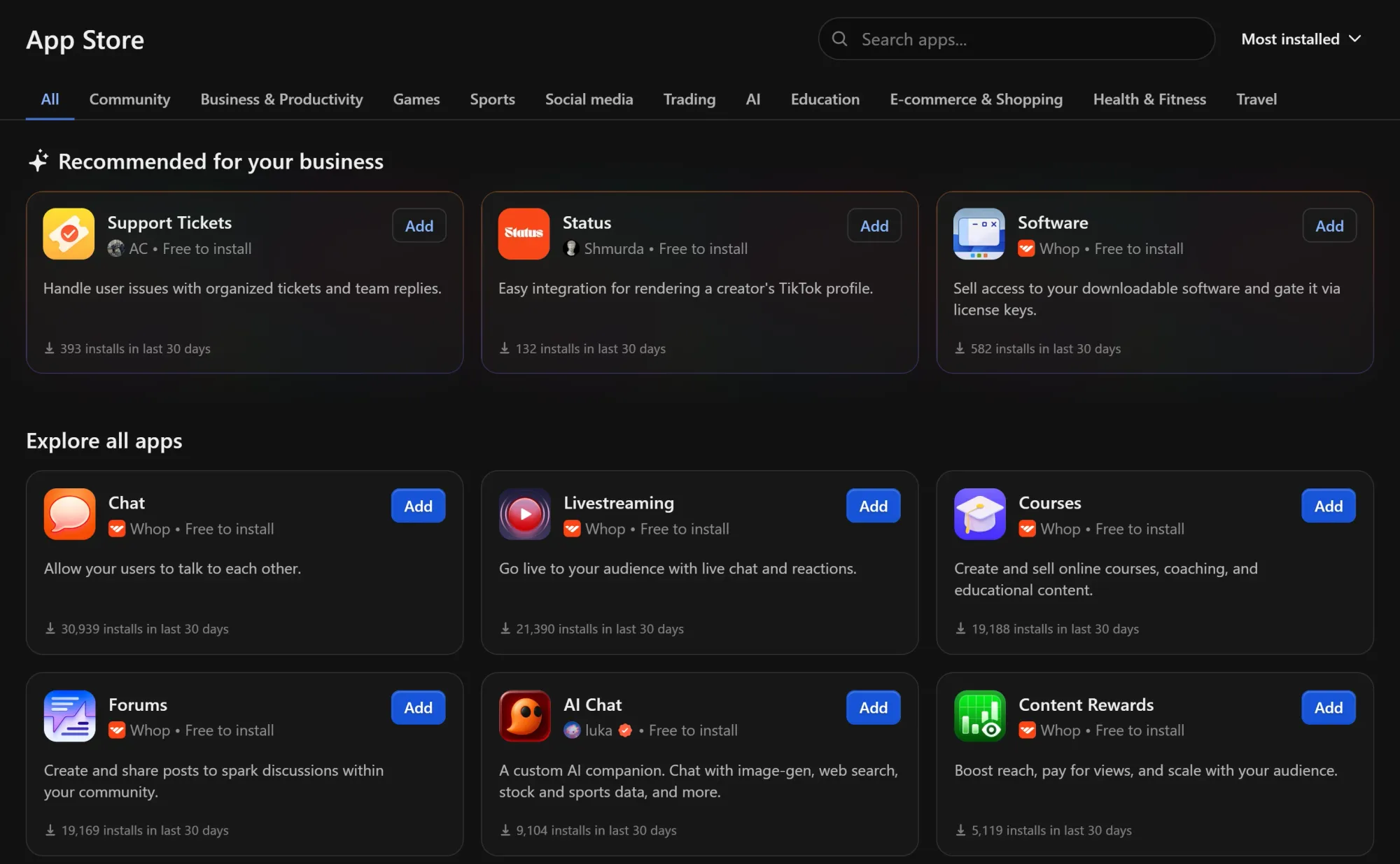This screenshot has height=864, width=1400.
Task: Select the AI Chat ghost icon
Action: pyautogui.click(x=524, y=716)
